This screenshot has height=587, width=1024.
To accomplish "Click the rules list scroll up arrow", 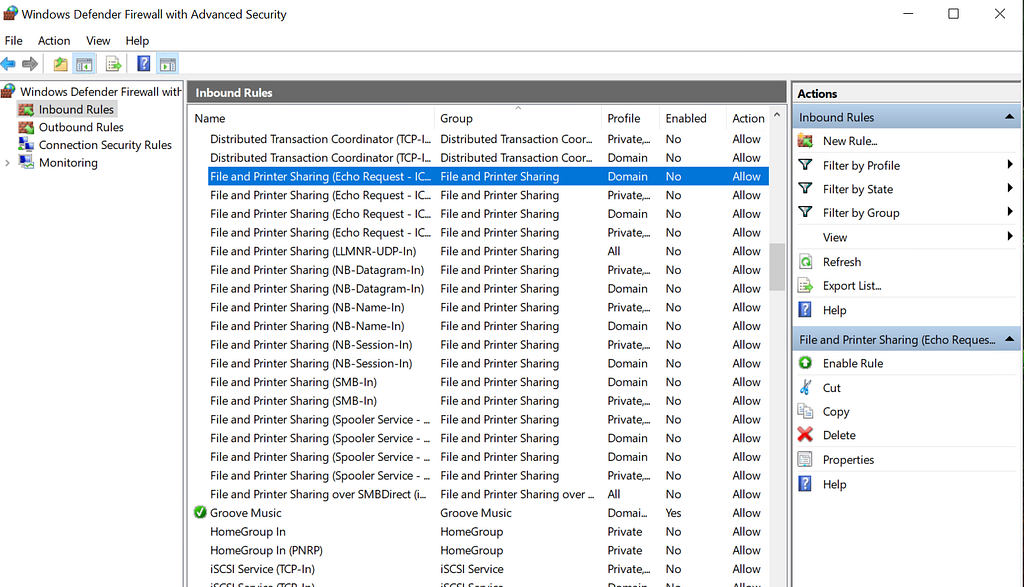I will tap(777, 115).
